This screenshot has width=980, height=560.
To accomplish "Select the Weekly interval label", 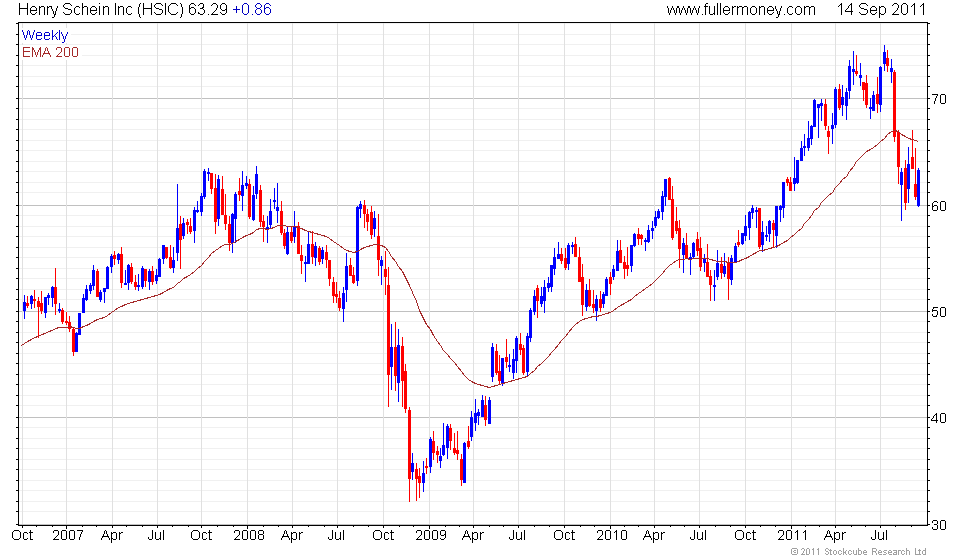I will (45, 36).
